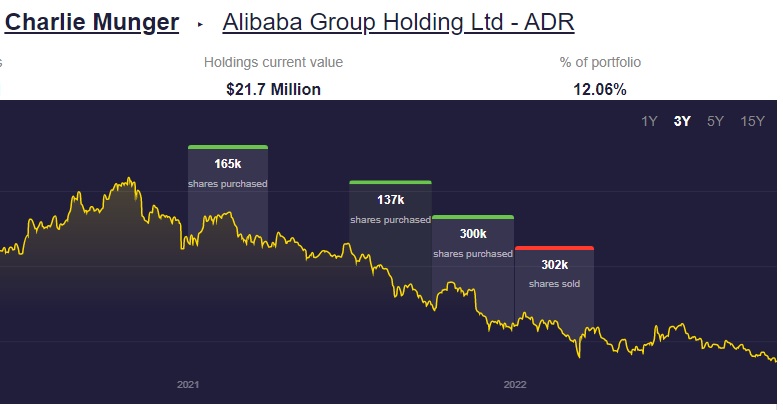
Task: Open Alibaba Group Holding Ltd - ADR link
Action: pyautogui.click(x=398, y=22)
